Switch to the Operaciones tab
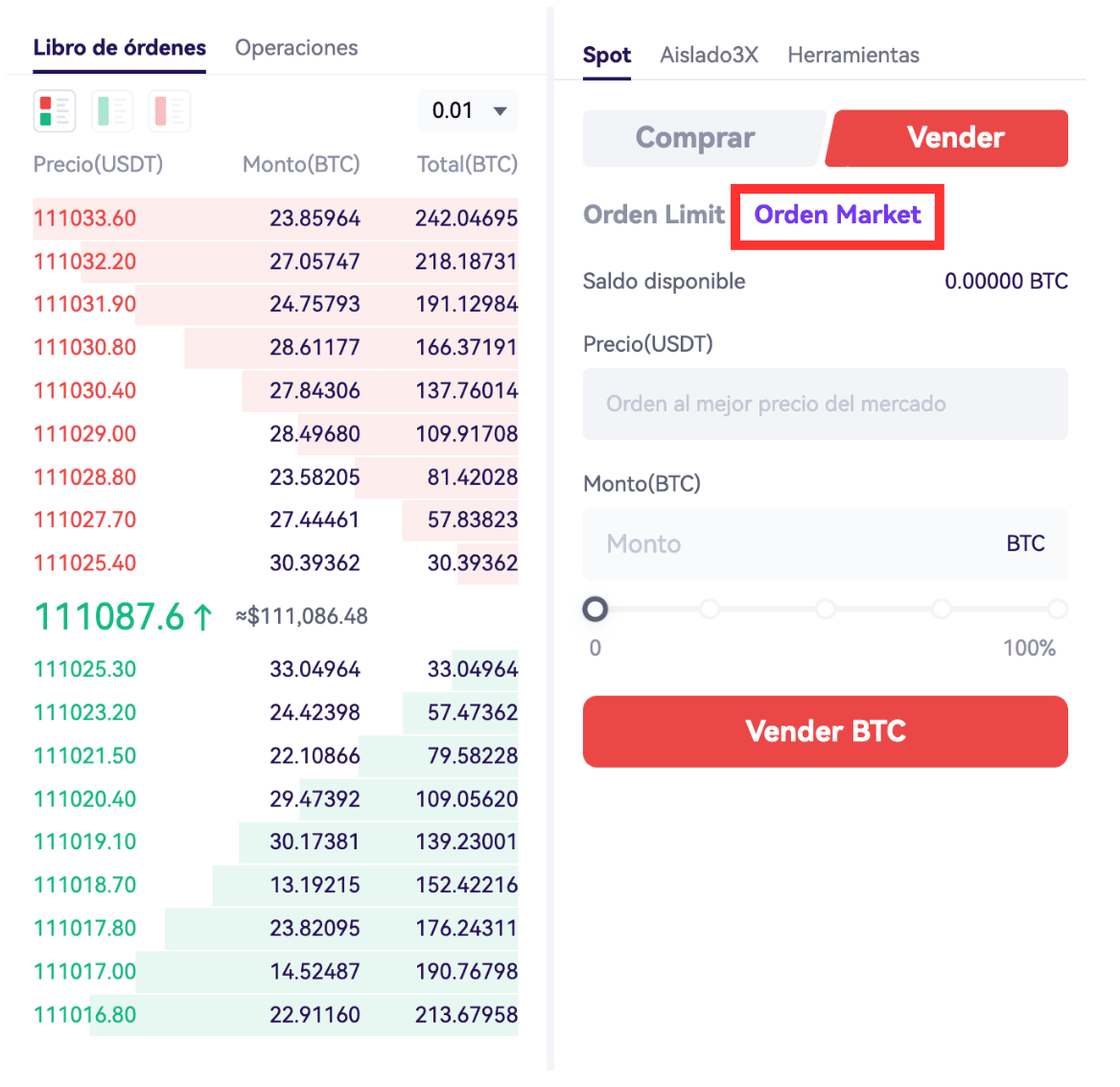The width and height of the screenshot is (1120, 1087). [x=296, y=48]
